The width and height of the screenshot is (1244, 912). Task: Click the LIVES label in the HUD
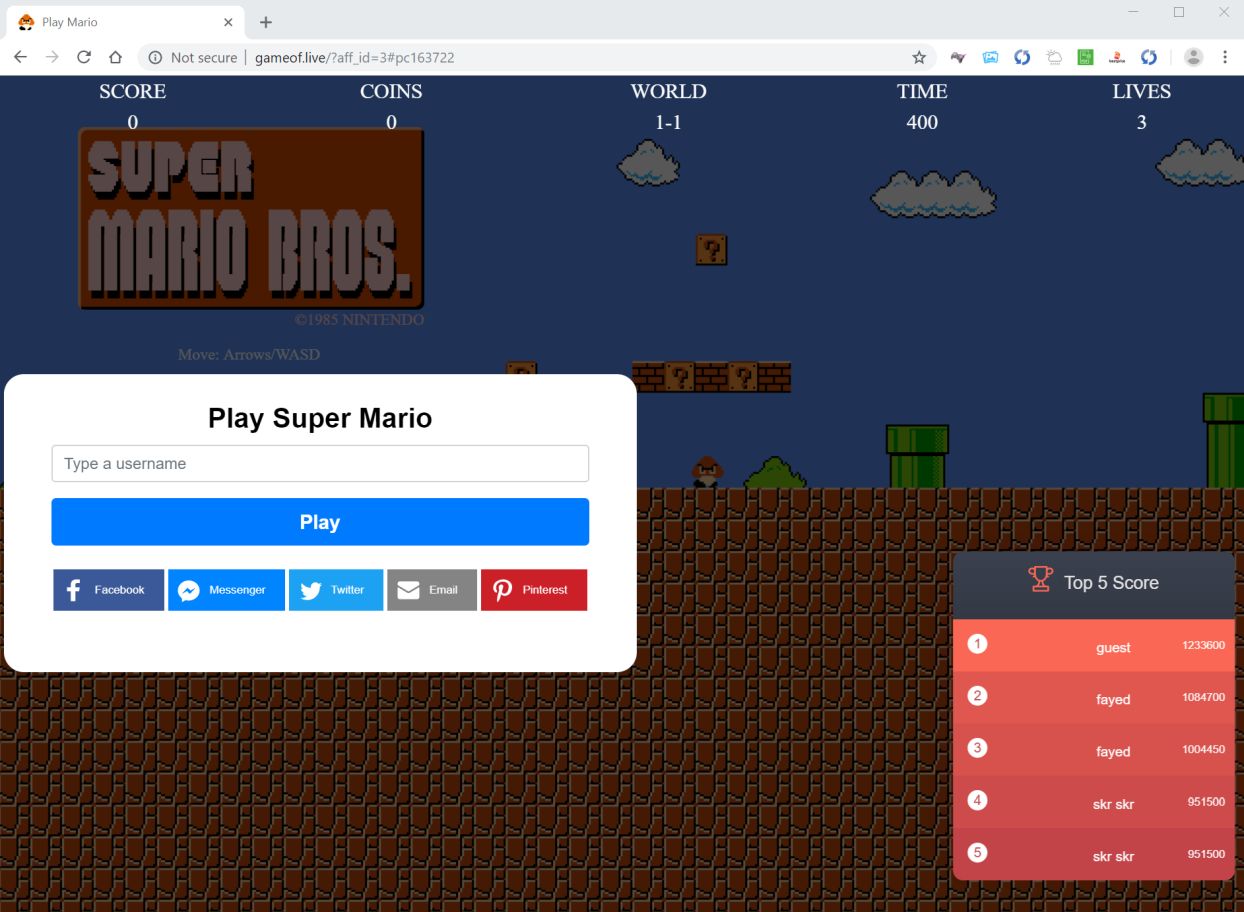pos(1141,91)
